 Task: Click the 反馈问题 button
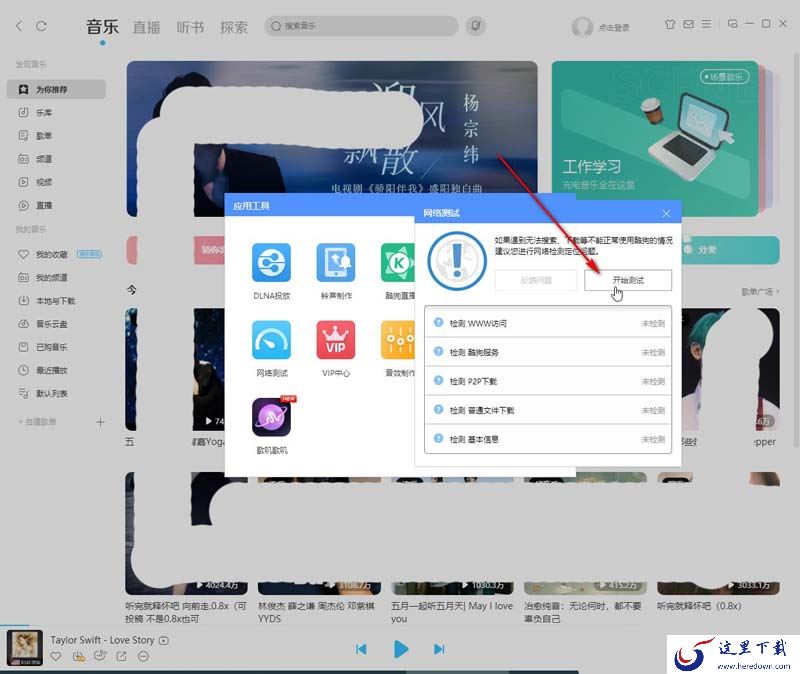pyautogui.click(x=536, y=280)
